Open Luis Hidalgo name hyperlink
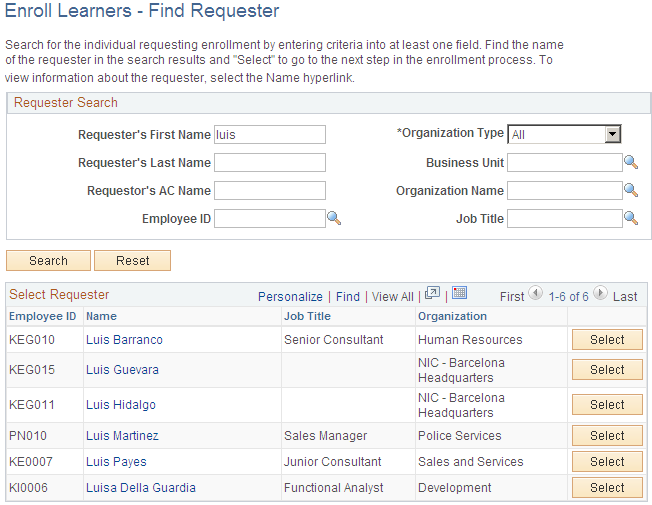Viewport: 652px width, 505px height. (x=121, y=405)
